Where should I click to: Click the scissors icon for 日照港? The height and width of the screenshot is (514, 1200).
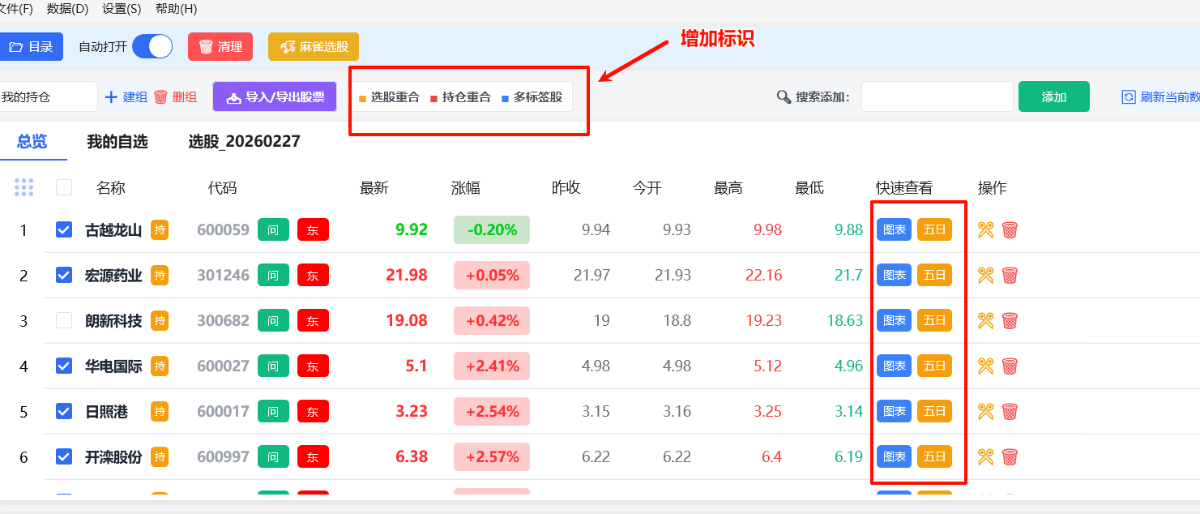(986, 411)
